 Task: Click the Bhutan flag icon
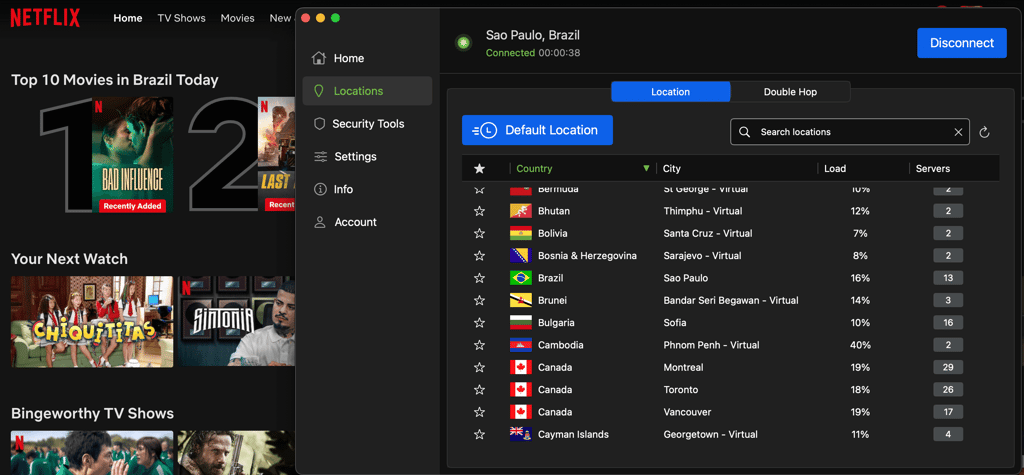(520, 211)
